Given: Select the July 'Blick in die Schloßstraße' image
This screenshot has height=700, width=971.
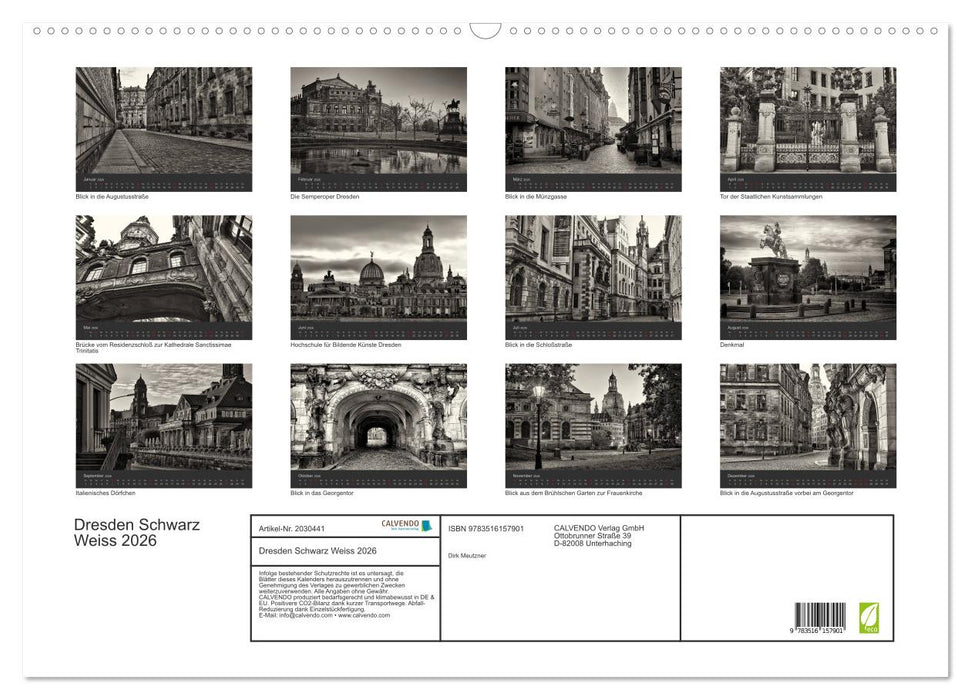Looking at the screenshot, I should pos(591,278).
